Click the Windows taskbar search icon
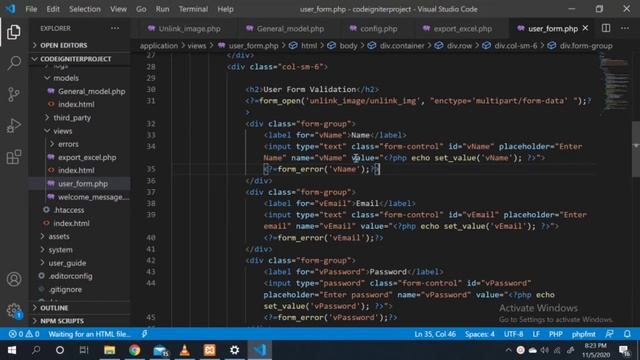The width and height of the screenshot is (640, 360). point(36,350)
